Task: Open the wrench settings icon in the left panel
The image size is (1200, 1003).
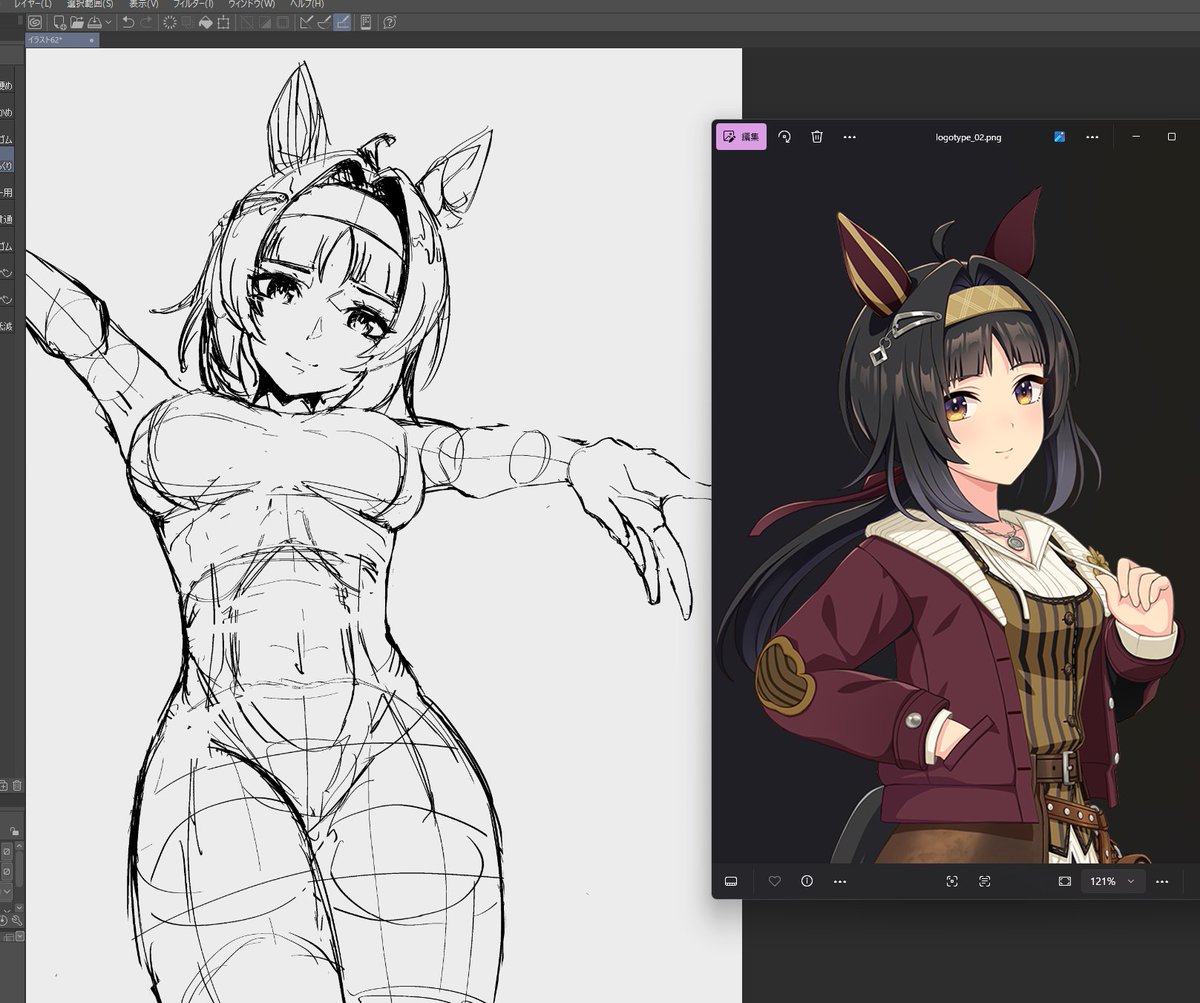Action: click(x=17, y=920)
